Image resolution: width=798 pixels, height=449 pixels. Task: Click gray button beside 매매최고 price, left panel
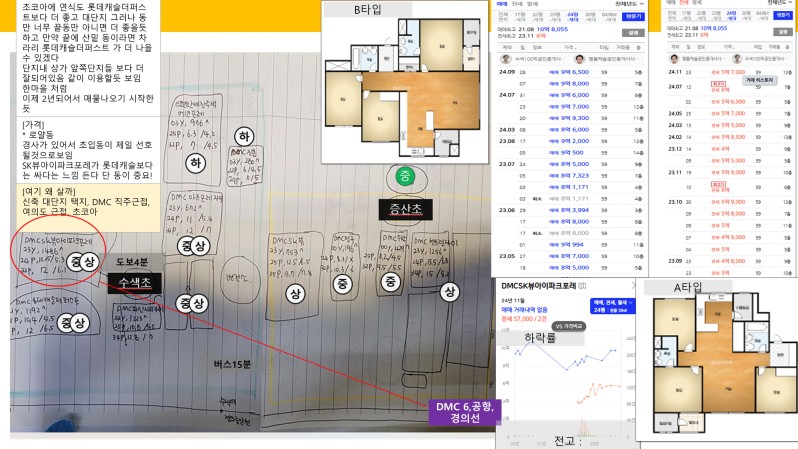coord(633,33)
